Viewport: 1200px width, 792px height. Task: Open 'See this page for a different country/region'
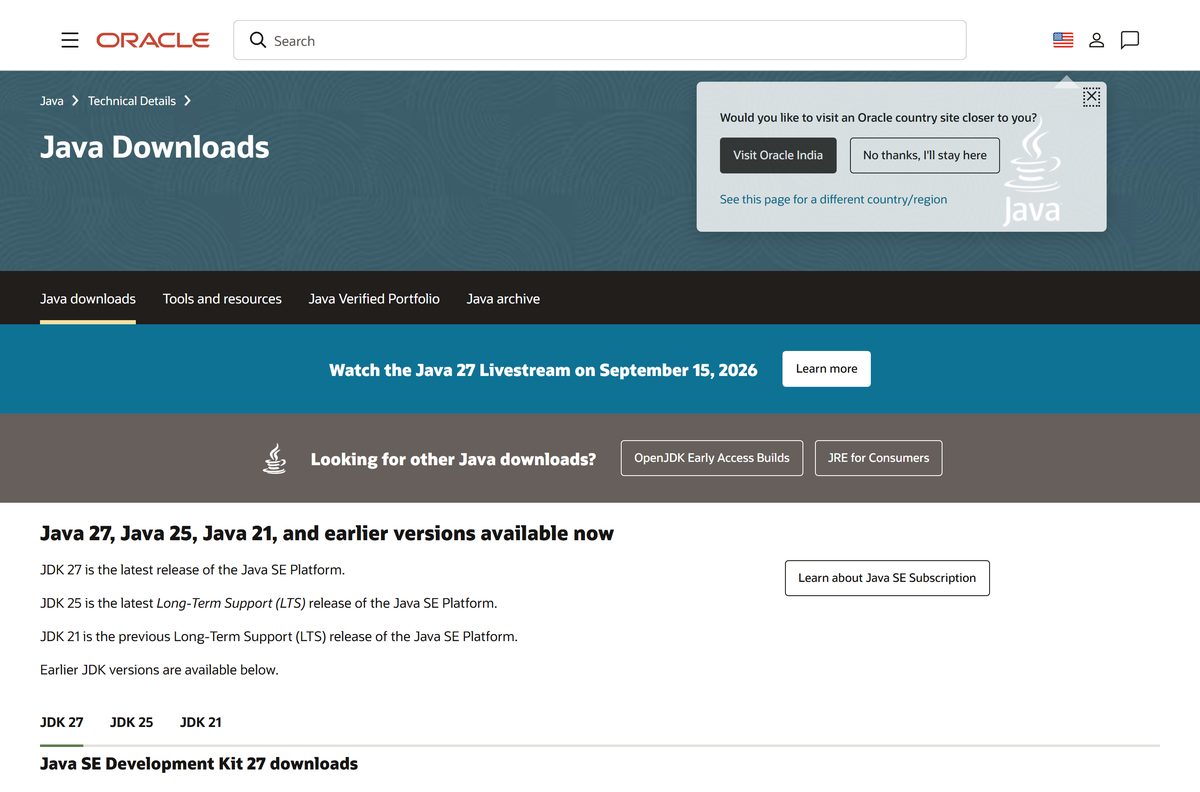click(833, 199)
